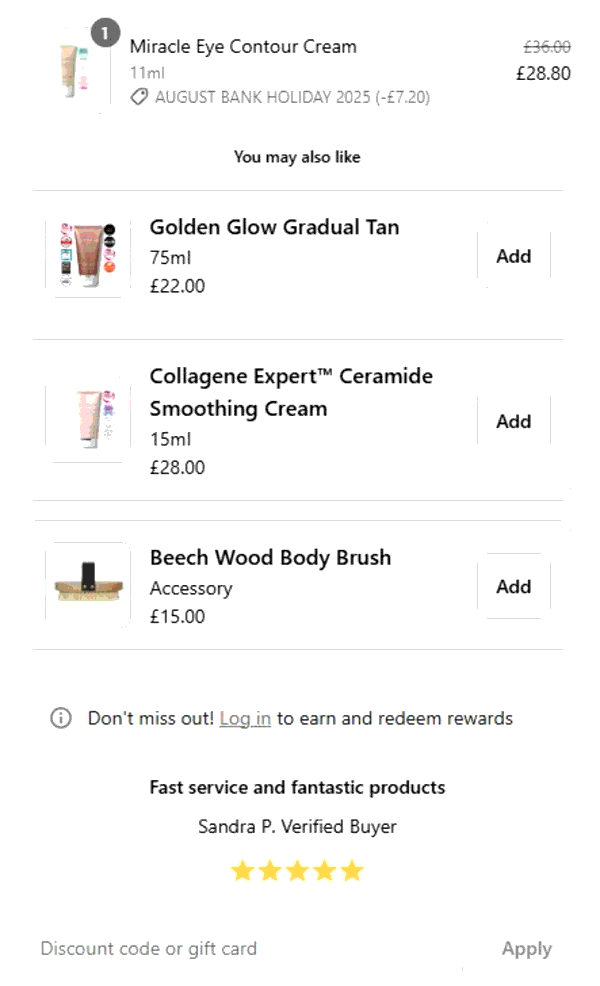Click the info circle icon next to rewards message

click(x=62, y=718)
